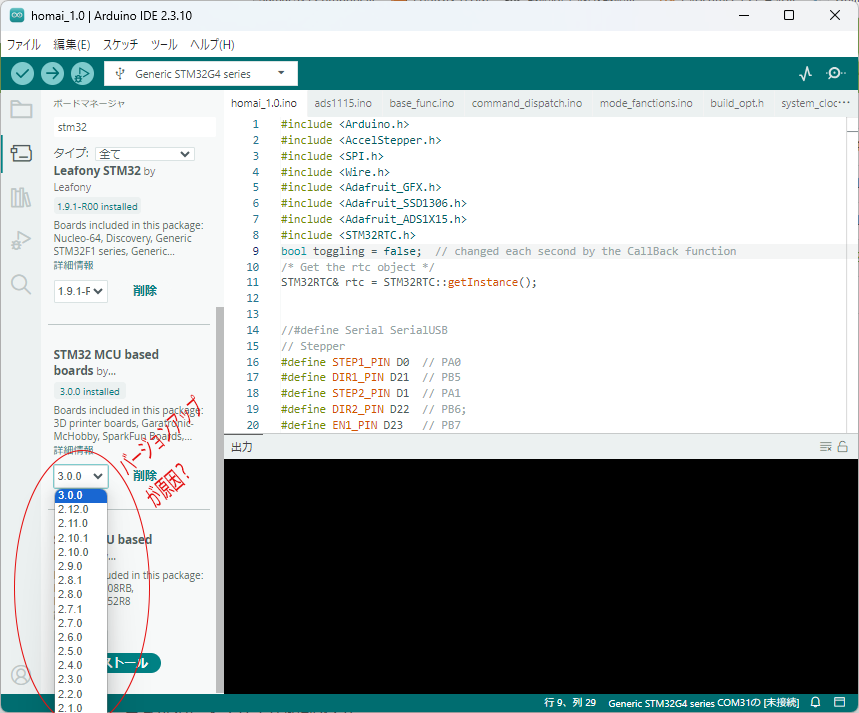The width and height of the screenshot is (859, 713).
Task: Open the ファイル menu
Action: point(24,44)
